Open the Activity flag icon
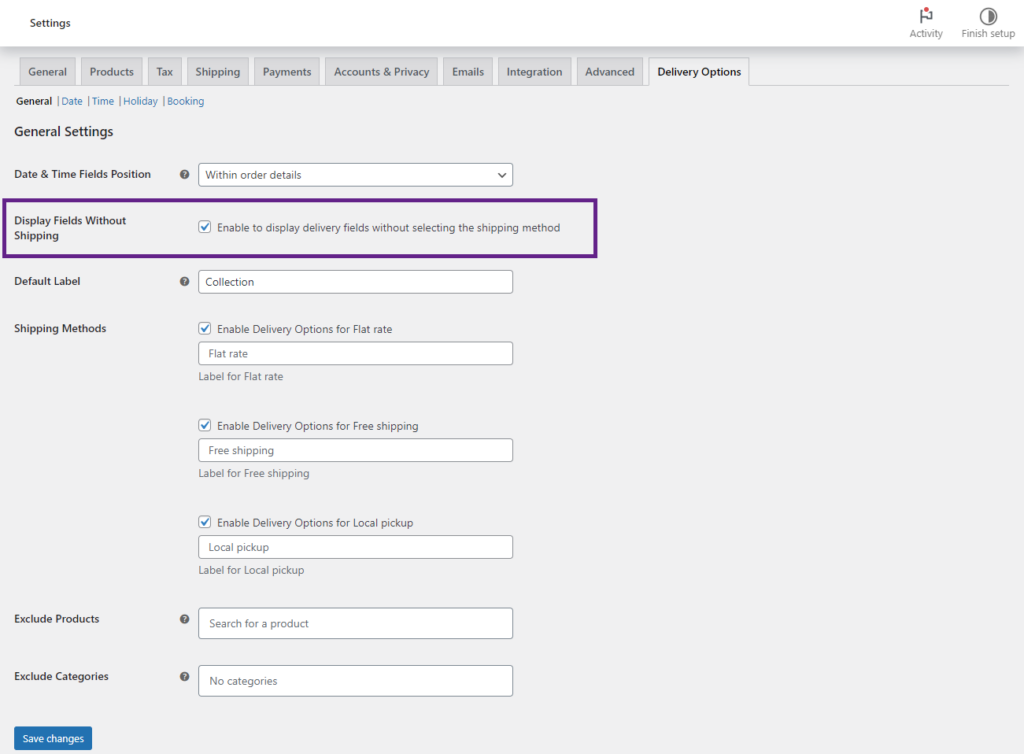1024x754 pixels. (x=925, y=15)
